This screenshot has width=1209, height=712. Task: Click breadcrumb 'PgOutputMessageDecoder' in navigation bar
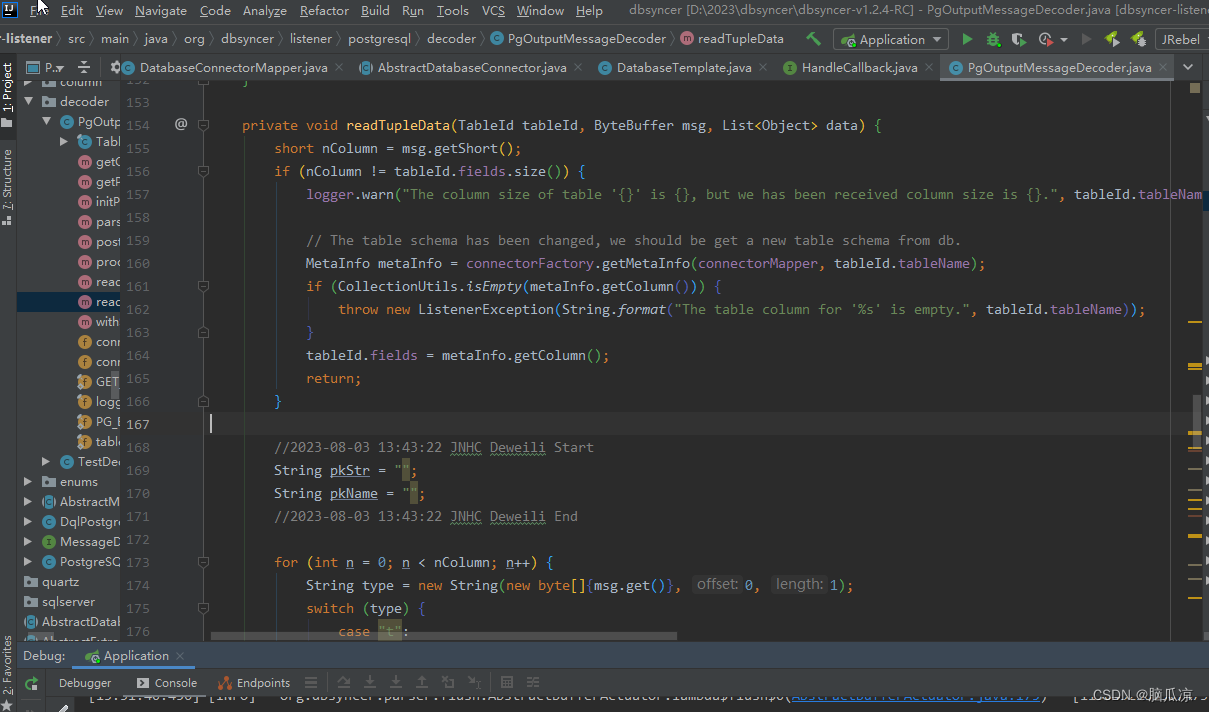click(x=578, y=39)
